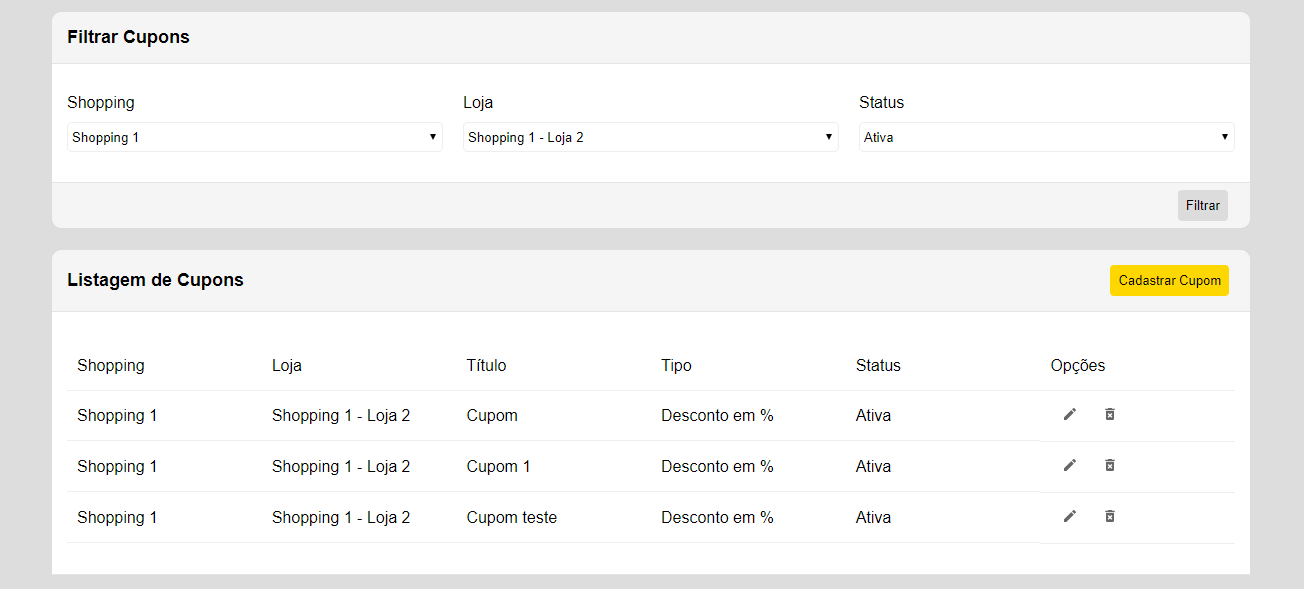
Task: Open the edit pencil for Cupom 1
Action: point(1070,465)
